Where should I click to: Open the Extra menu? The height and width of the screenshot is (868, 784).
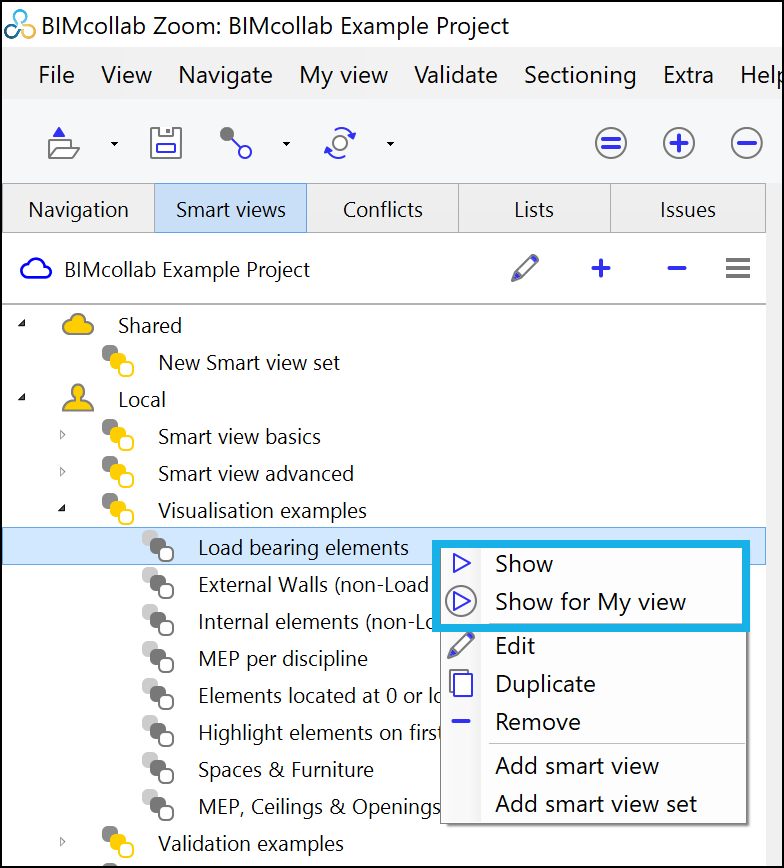point(688,75)
